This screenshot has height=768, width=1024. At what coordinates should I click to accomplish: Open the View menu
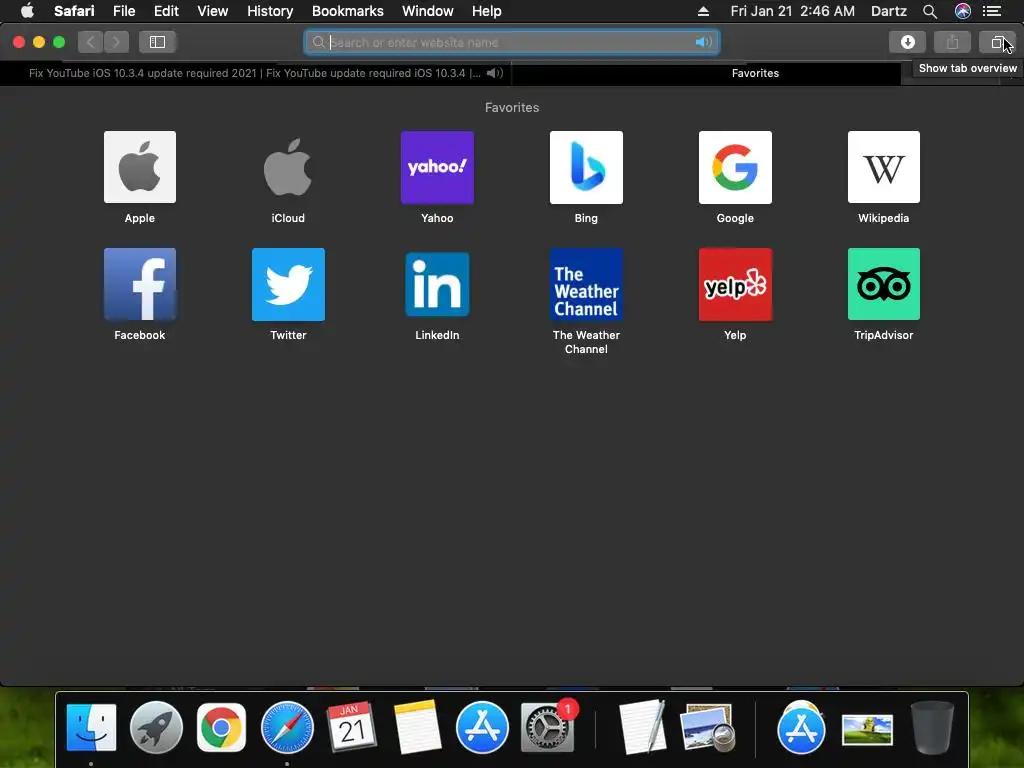212,11
